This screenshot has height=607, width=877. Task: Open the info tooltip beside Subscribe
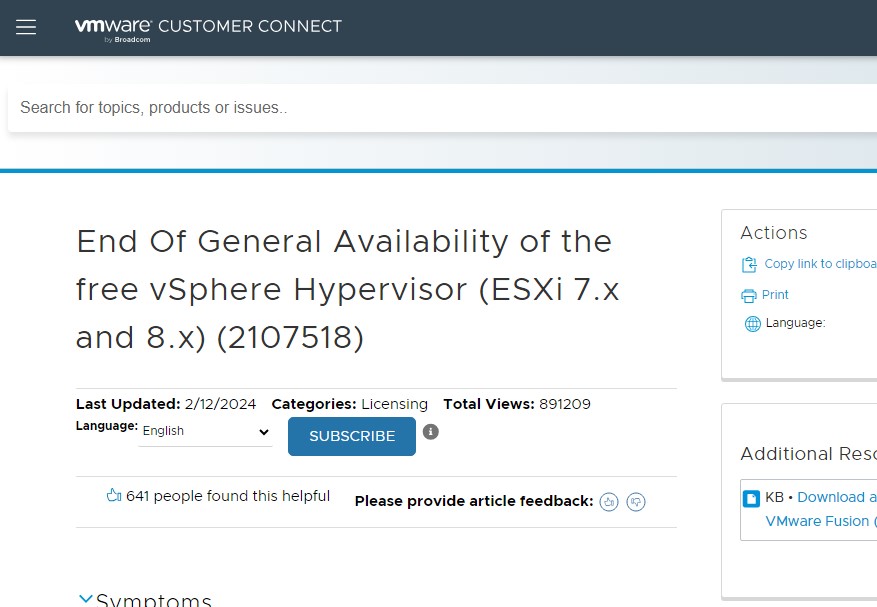point(430,431)
